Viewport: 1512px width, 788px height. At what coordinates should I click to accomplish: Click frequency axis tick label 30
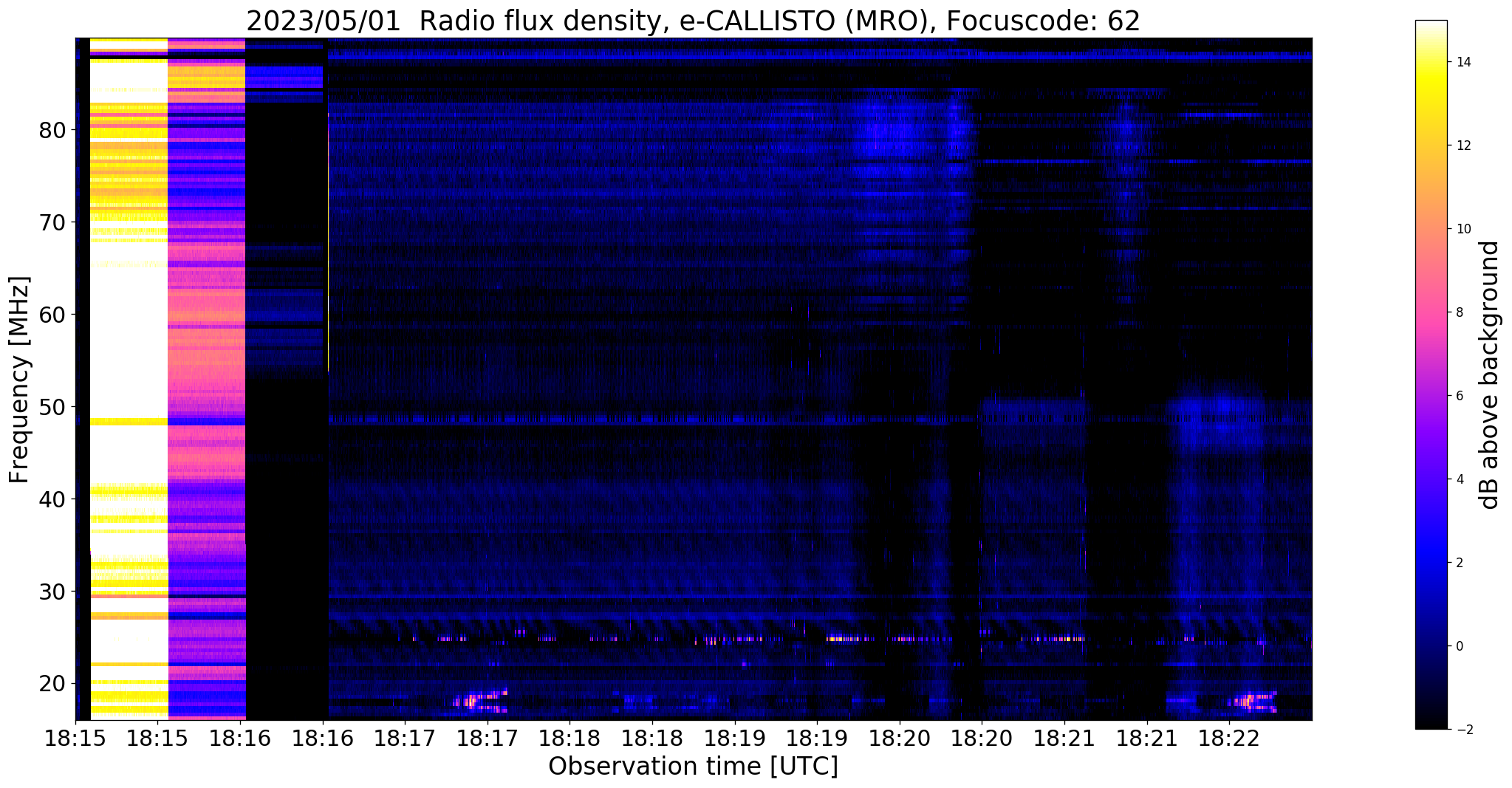(52, 592)
